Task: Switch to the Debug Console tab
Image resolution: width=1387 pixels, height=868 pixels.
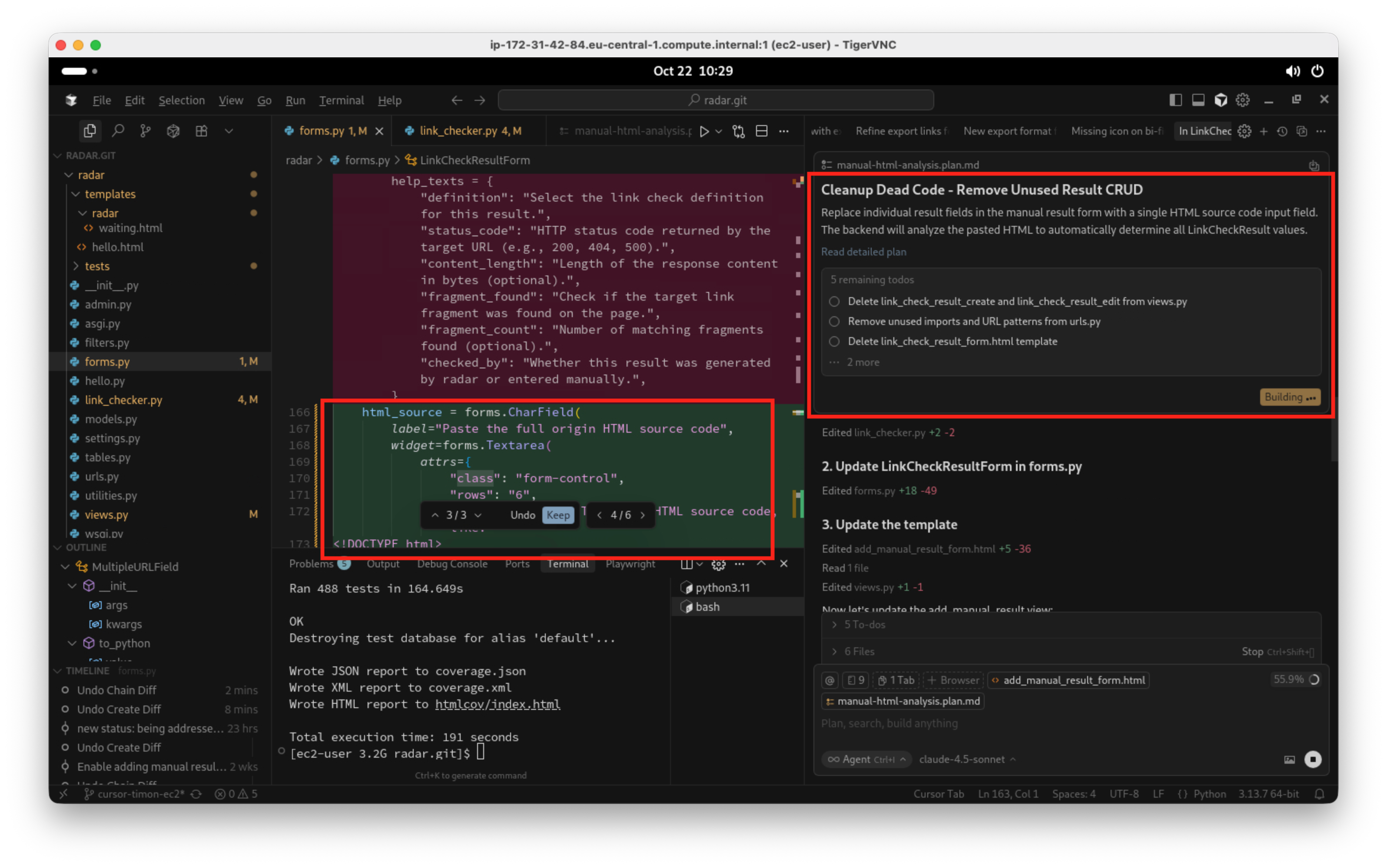Action: tap(452, 564)
